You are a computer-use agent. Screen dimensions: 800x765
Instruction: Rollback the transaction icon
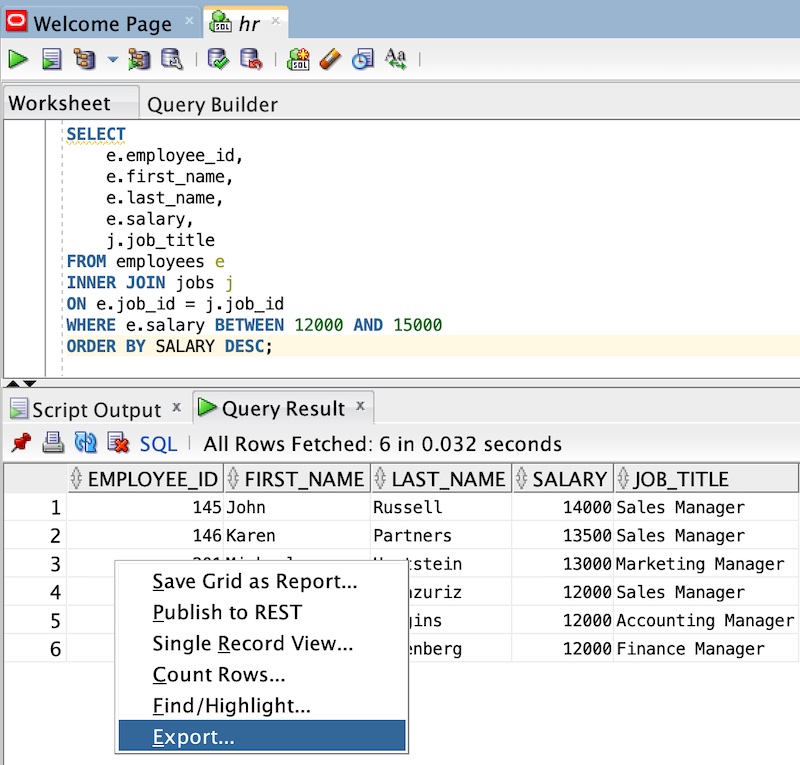tap(252, 59)
